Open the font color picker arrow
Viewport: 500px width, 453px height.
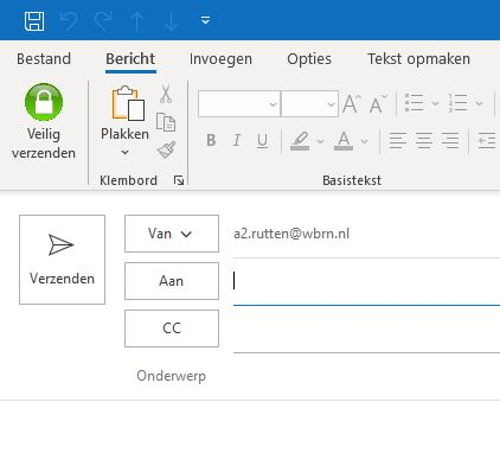[365, 141]
